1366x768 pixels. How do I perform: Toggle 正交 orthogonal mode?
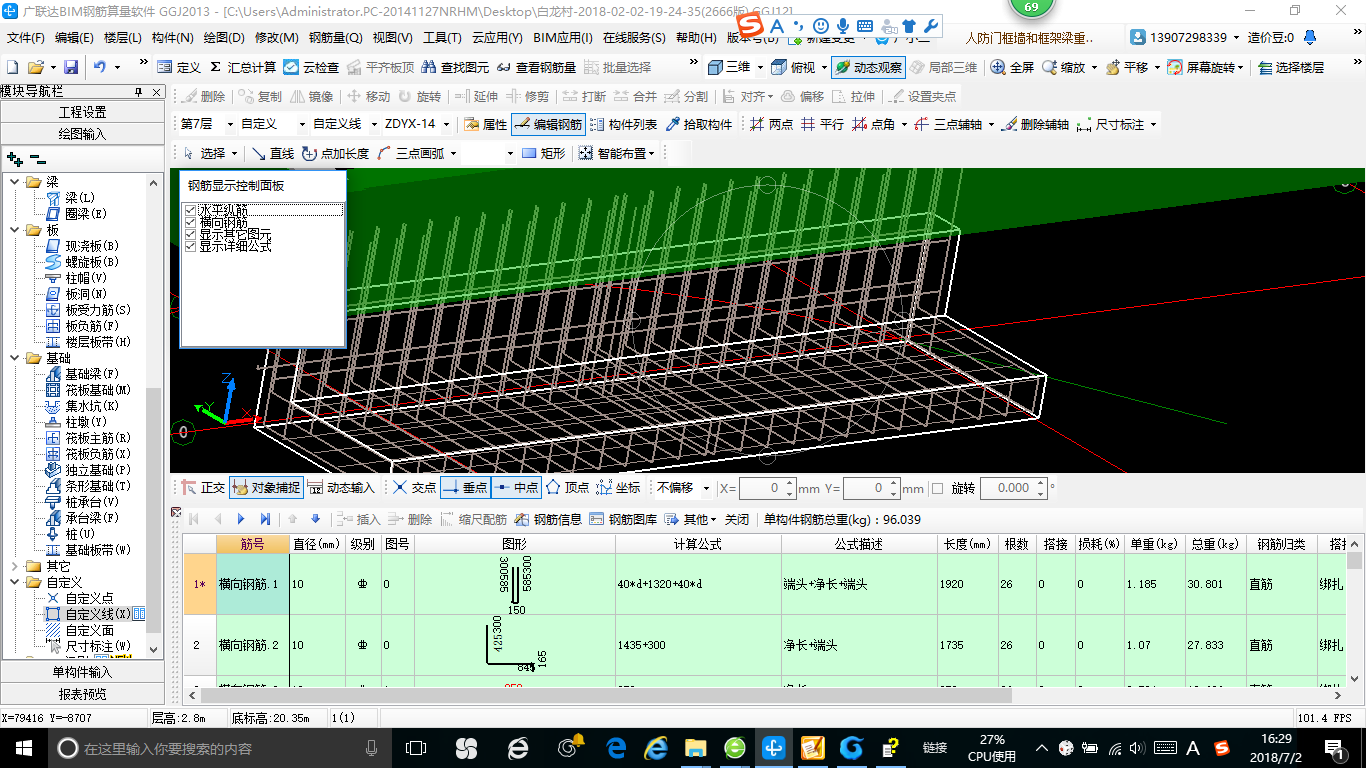(203, 488)
